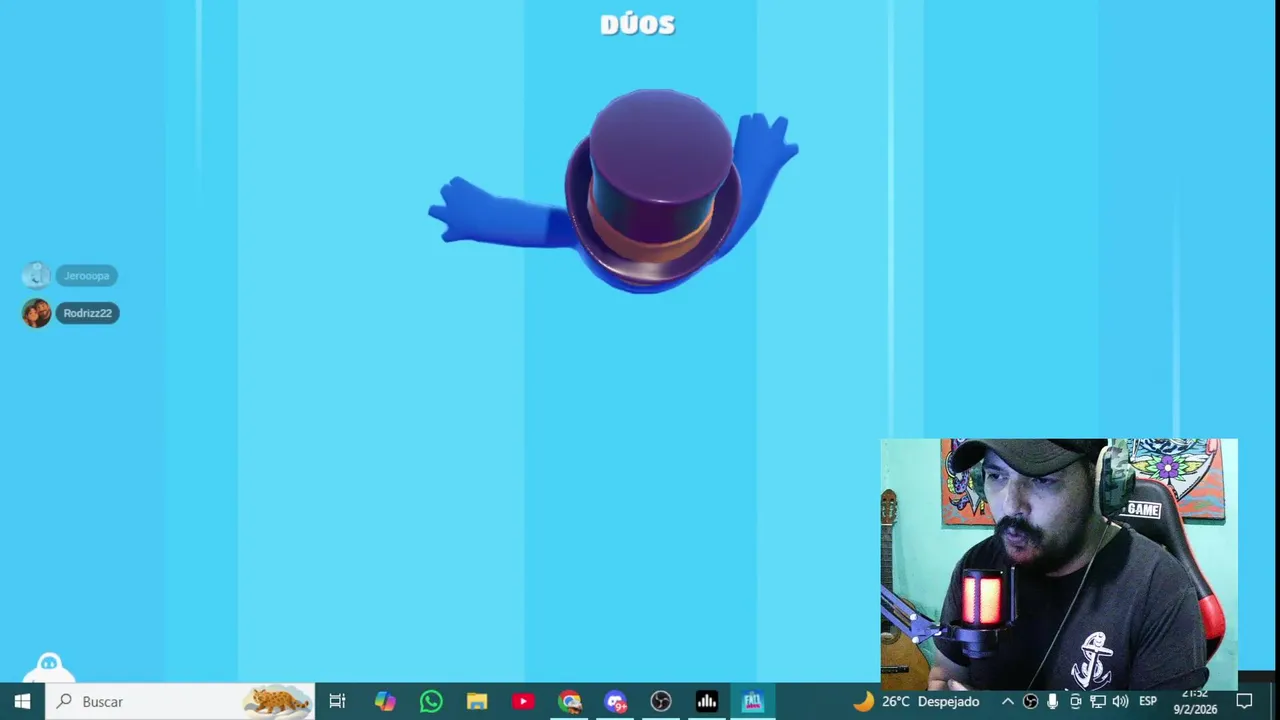The image size is (1280, 720).
Task: Select player Jerooopa name tag
Action: (x=86, y=276)
